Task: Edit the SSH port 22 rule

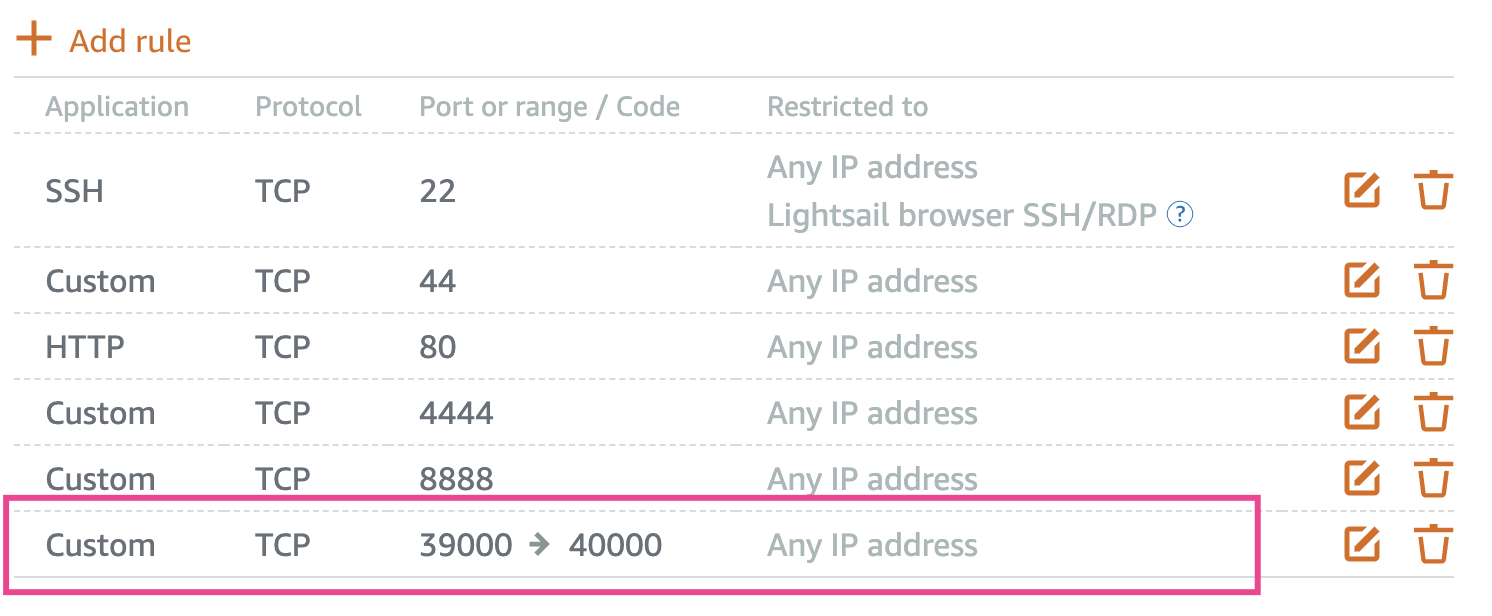Action: coord(1362,190)
